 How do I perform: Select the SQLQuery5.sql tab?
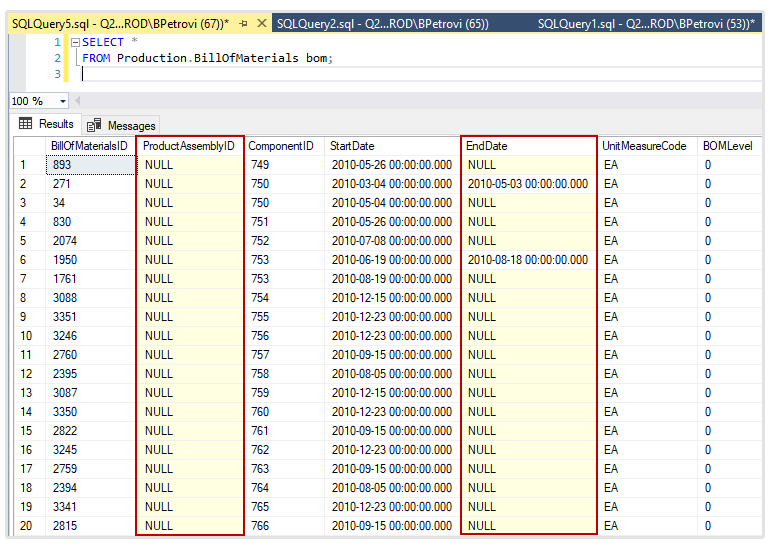click(x=120, y=24)
